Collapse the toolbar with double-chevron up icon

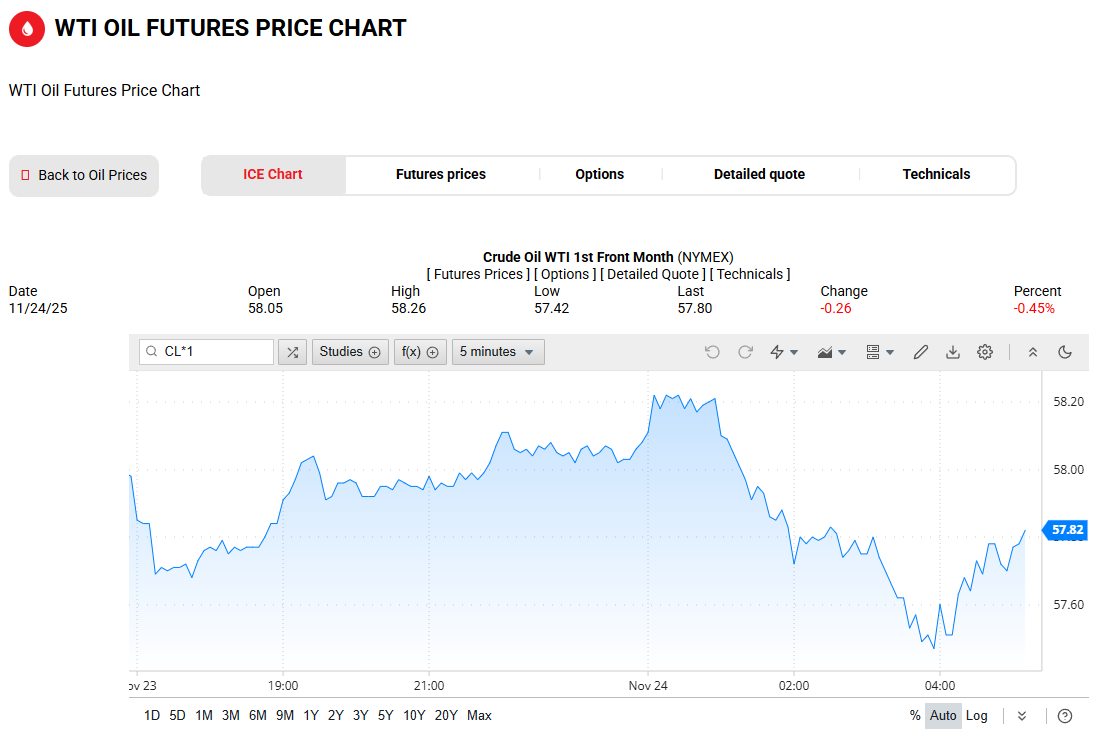pyautogui.click(x=1033, y=352)
